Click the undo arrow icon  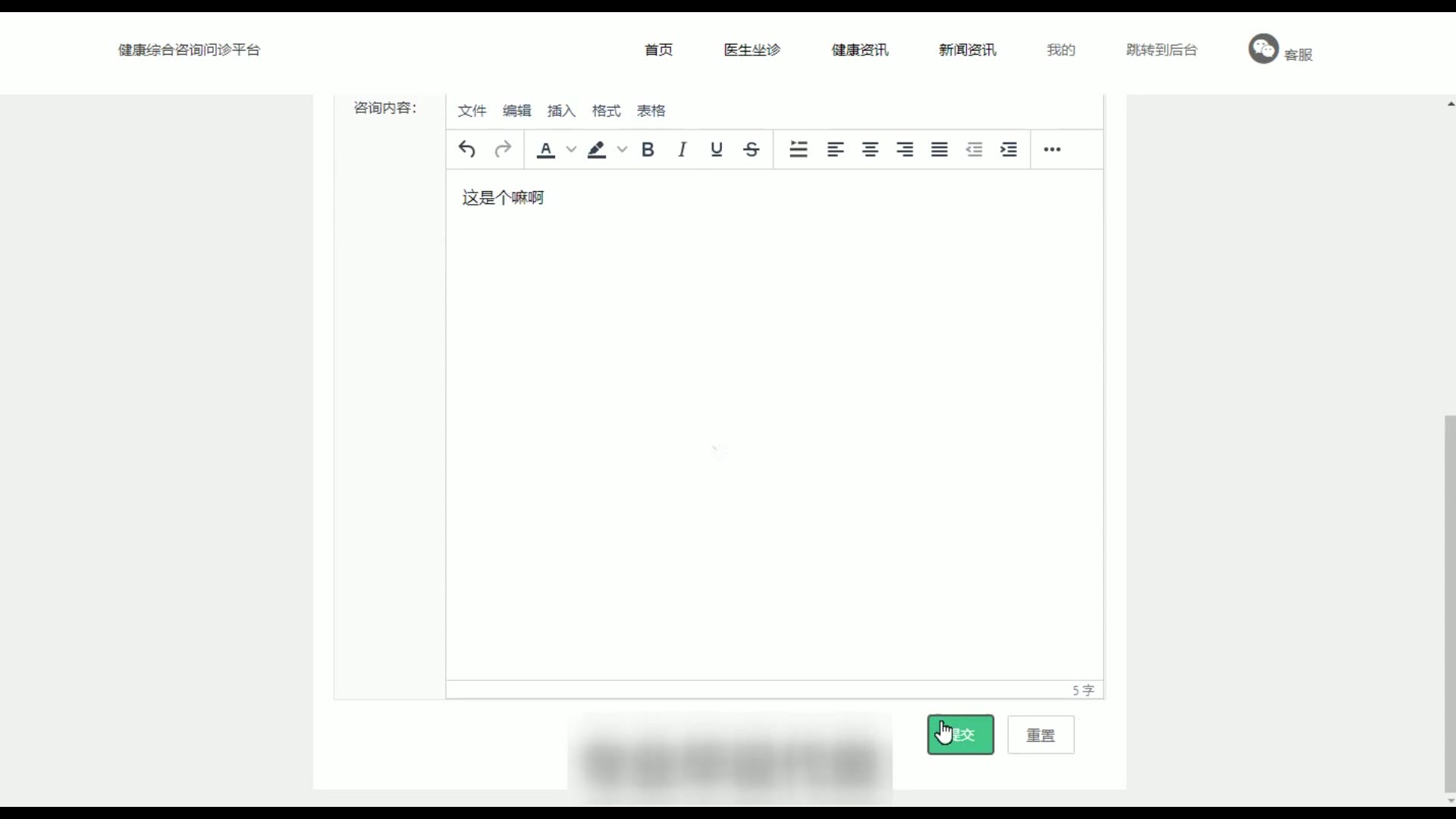pos(467,149)
